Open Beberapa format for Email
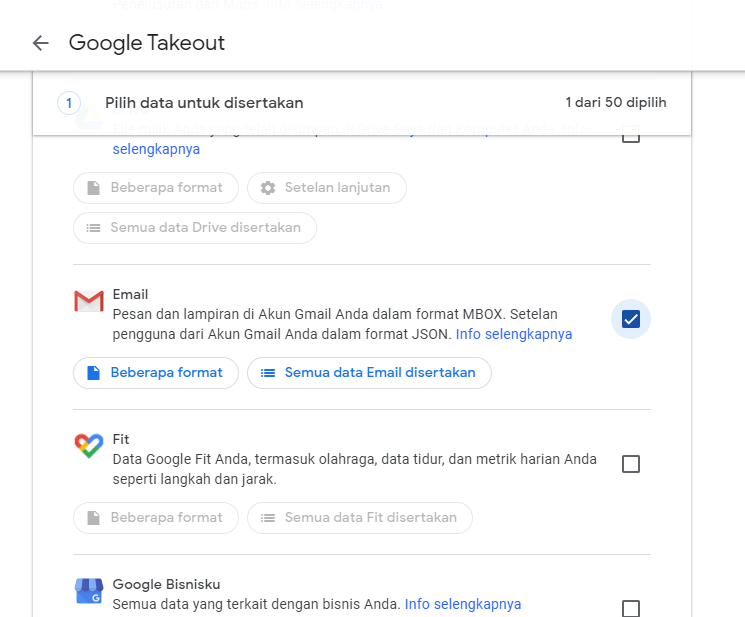 [x=156, y=373]
